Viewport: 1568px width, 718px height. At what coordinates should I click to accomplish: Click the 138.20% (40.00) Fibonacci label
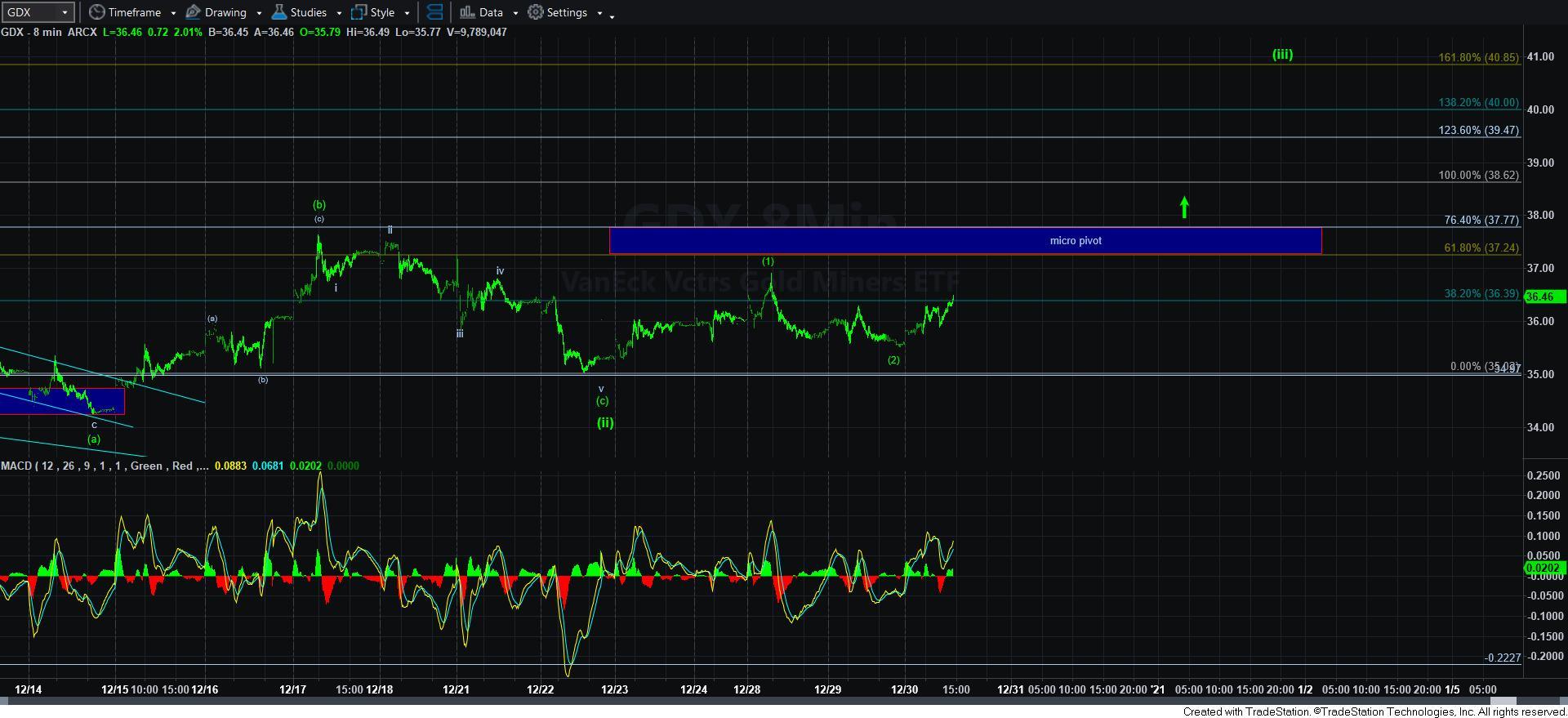(x=1478, y=103)
